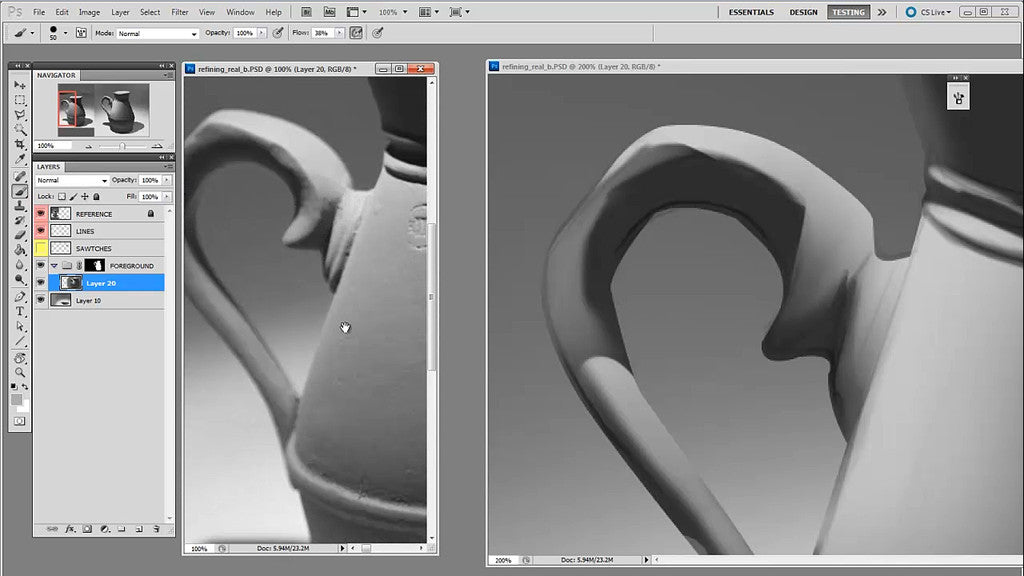Toggle the Brush panel
1024x576 pixels.
[x=81, y=33]
